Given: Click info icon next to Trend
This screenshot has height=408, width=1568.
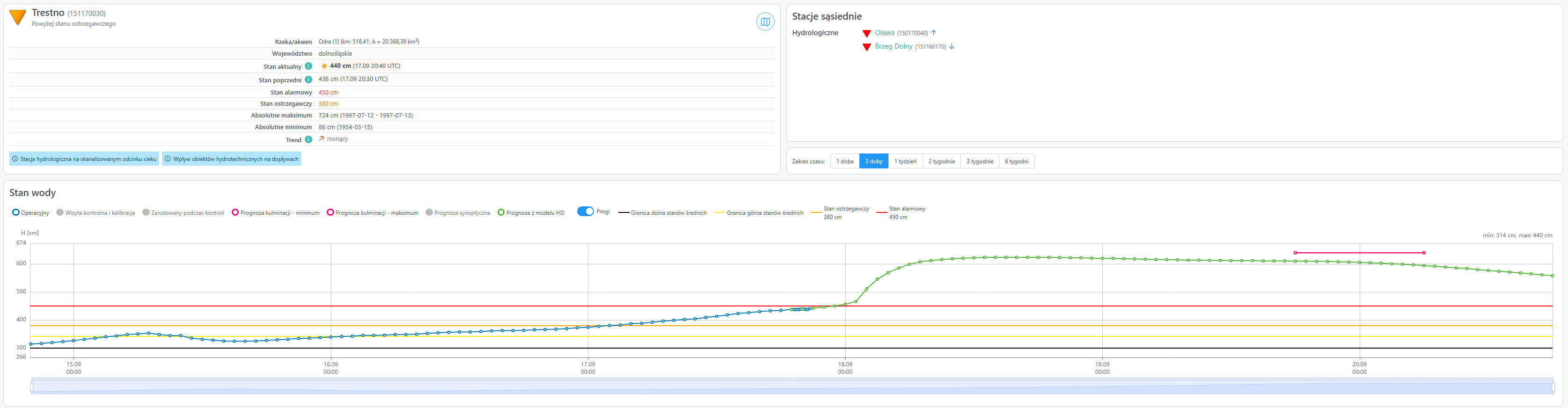Looking at the screenshot, I should coord(308,140).
